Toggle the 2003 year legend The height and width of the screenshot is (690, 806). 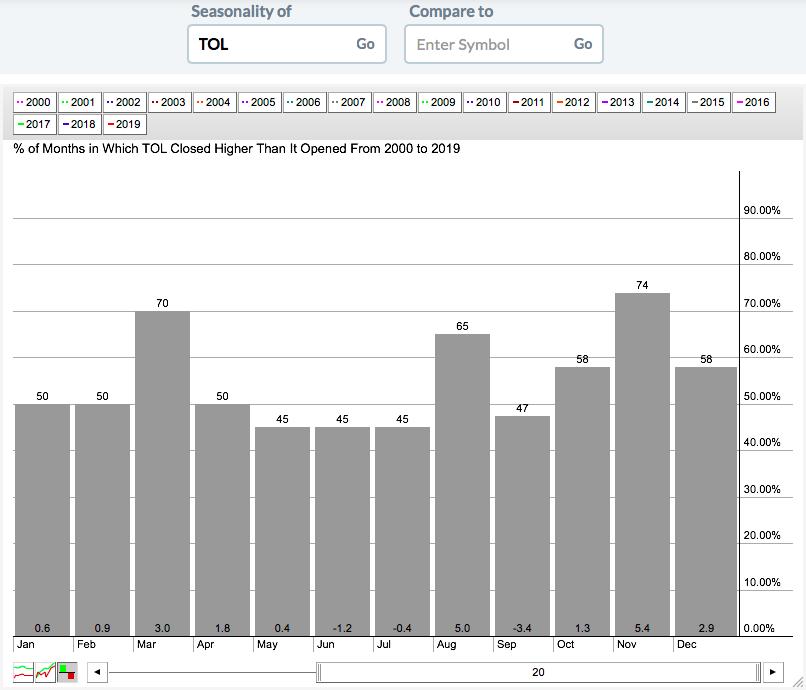click(169, 102)
